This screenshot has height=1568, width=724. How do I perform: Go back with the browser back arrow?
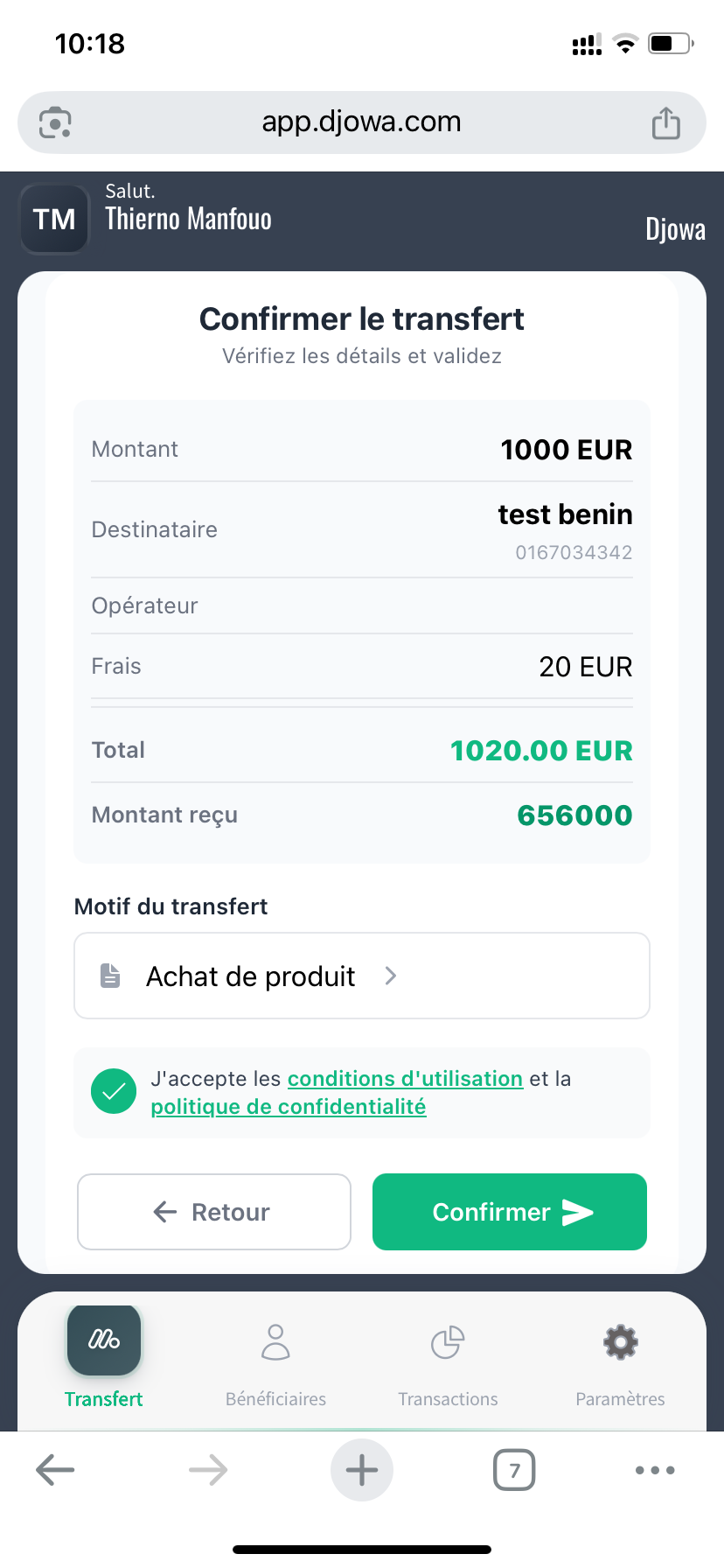coord(55,1470)
